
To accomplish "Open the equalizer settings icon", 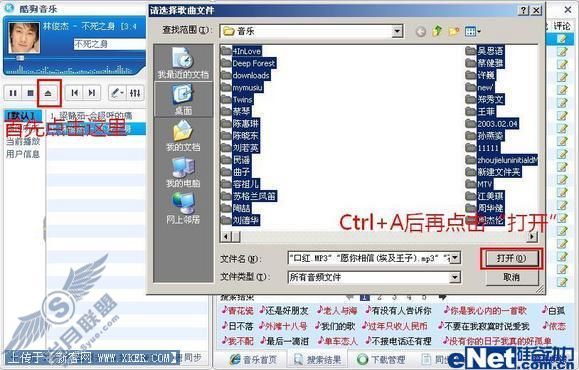I will coord(135,93).
